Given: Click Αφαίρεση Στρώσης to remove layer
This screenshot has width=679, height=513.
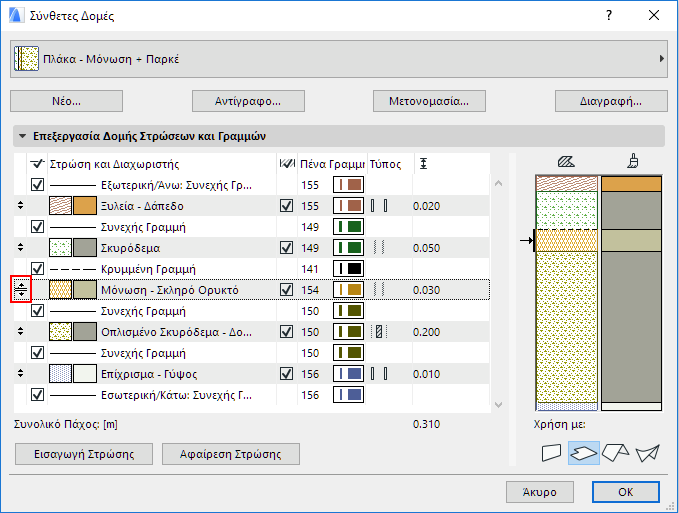Looking at the screenshot, I should pyautogui.click(x=231, y=454).
